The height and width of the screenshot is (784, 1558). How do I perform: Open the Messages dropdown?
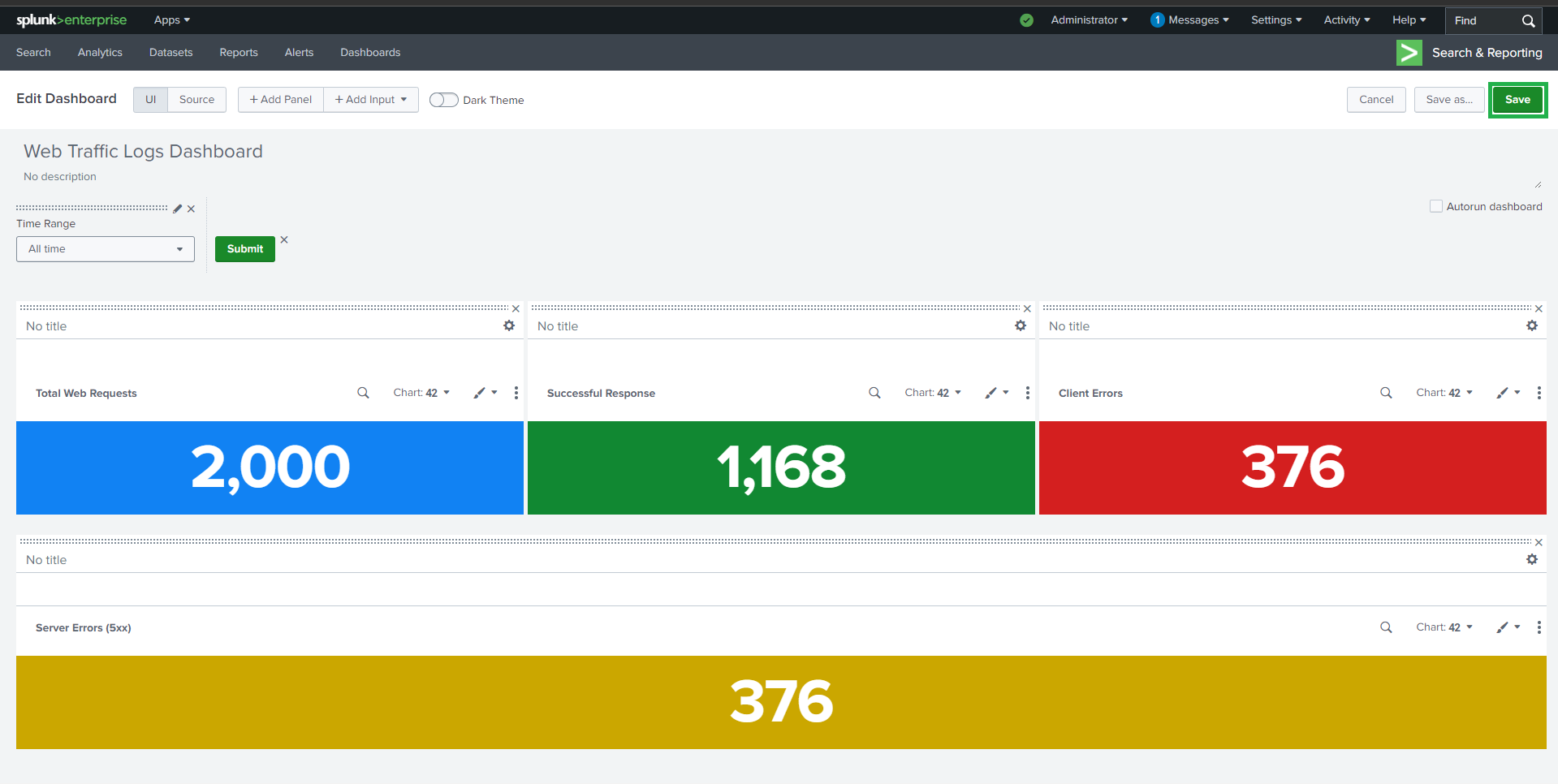[x=1189, y=20]
